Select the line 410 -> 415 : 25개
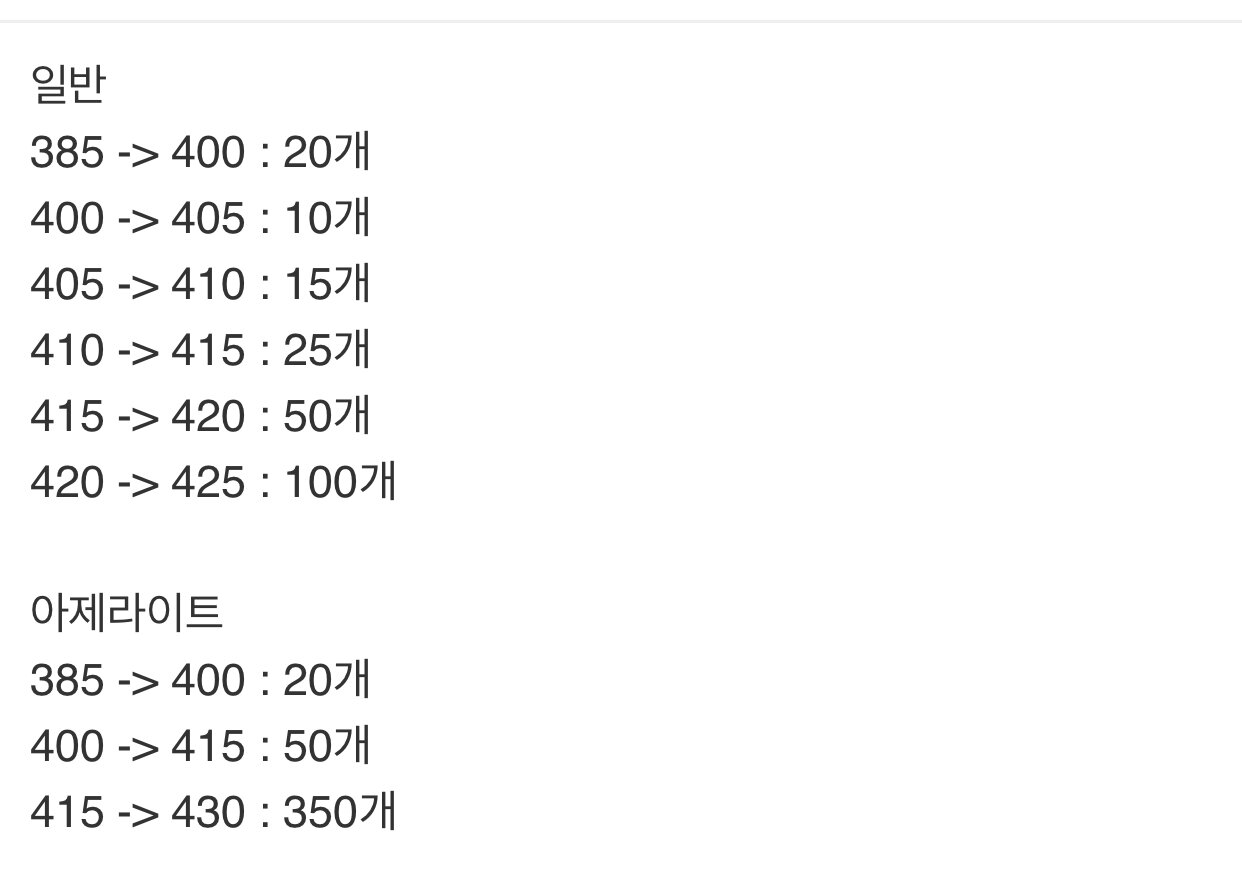Image resolution: width=1242 pixels, height=870 pixels. (x=201, y=350)
